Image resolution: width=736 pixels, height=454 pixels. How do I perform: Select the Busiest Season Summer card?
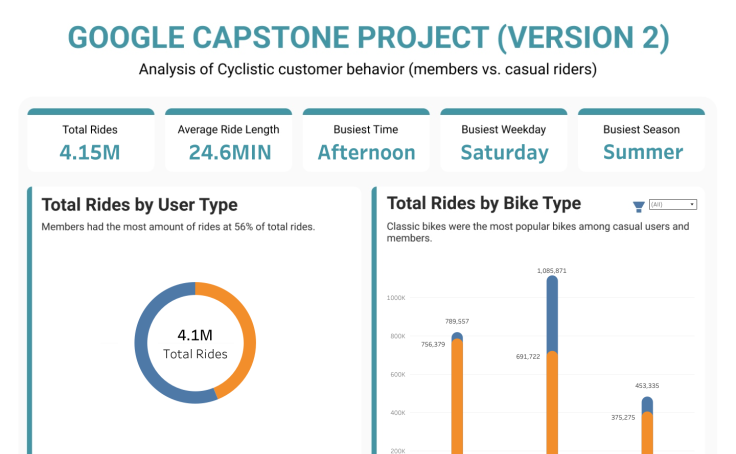(641, 141)
